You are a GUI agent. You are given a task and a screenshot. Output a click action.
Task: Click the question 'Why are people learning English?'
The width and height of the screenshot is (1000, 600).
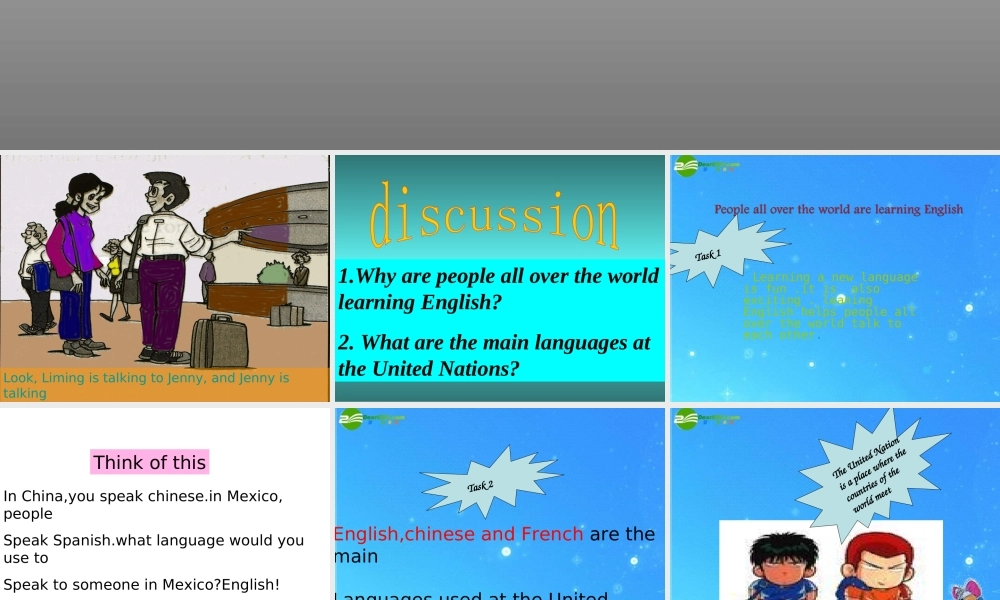coord(497,289)
